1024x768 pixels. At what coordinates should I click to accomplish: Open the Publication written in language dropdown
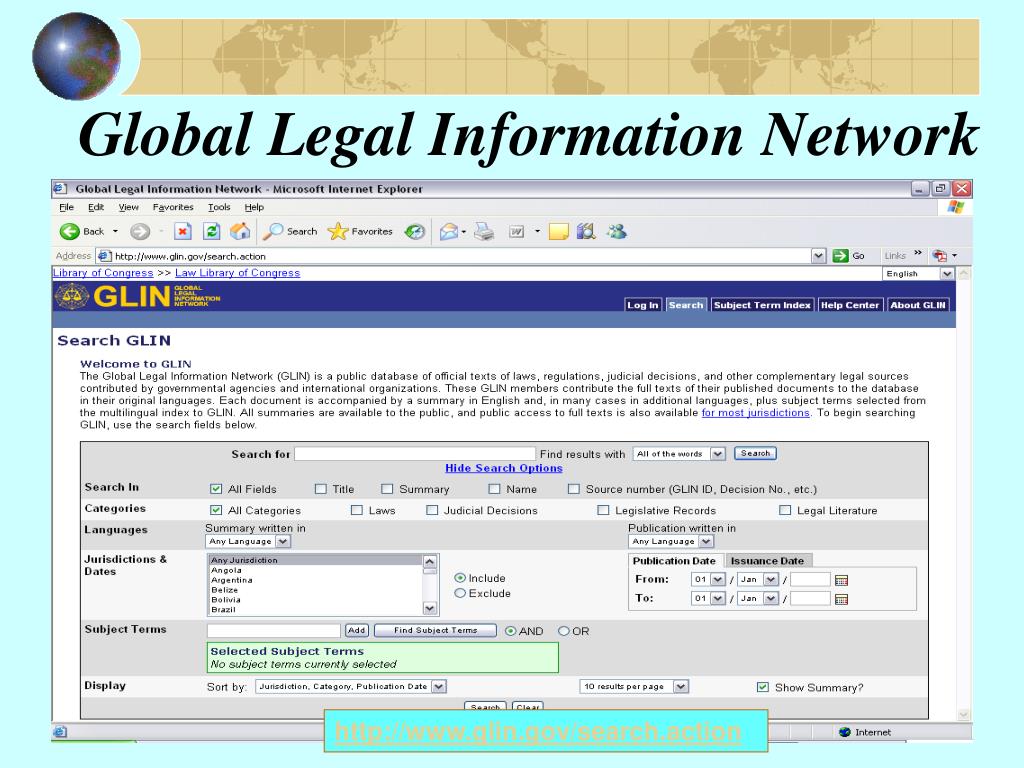[671, 541]
